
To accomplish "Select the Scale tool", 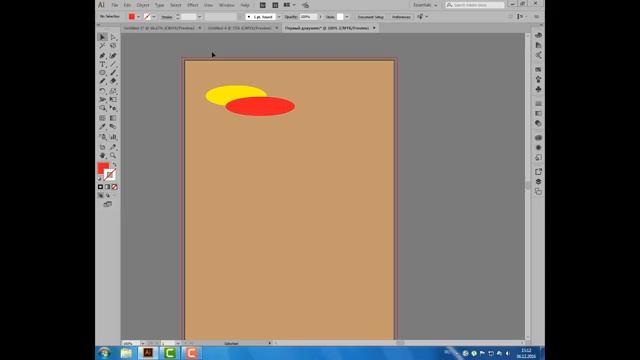I will pyautogui.click(x=113, y=90).
